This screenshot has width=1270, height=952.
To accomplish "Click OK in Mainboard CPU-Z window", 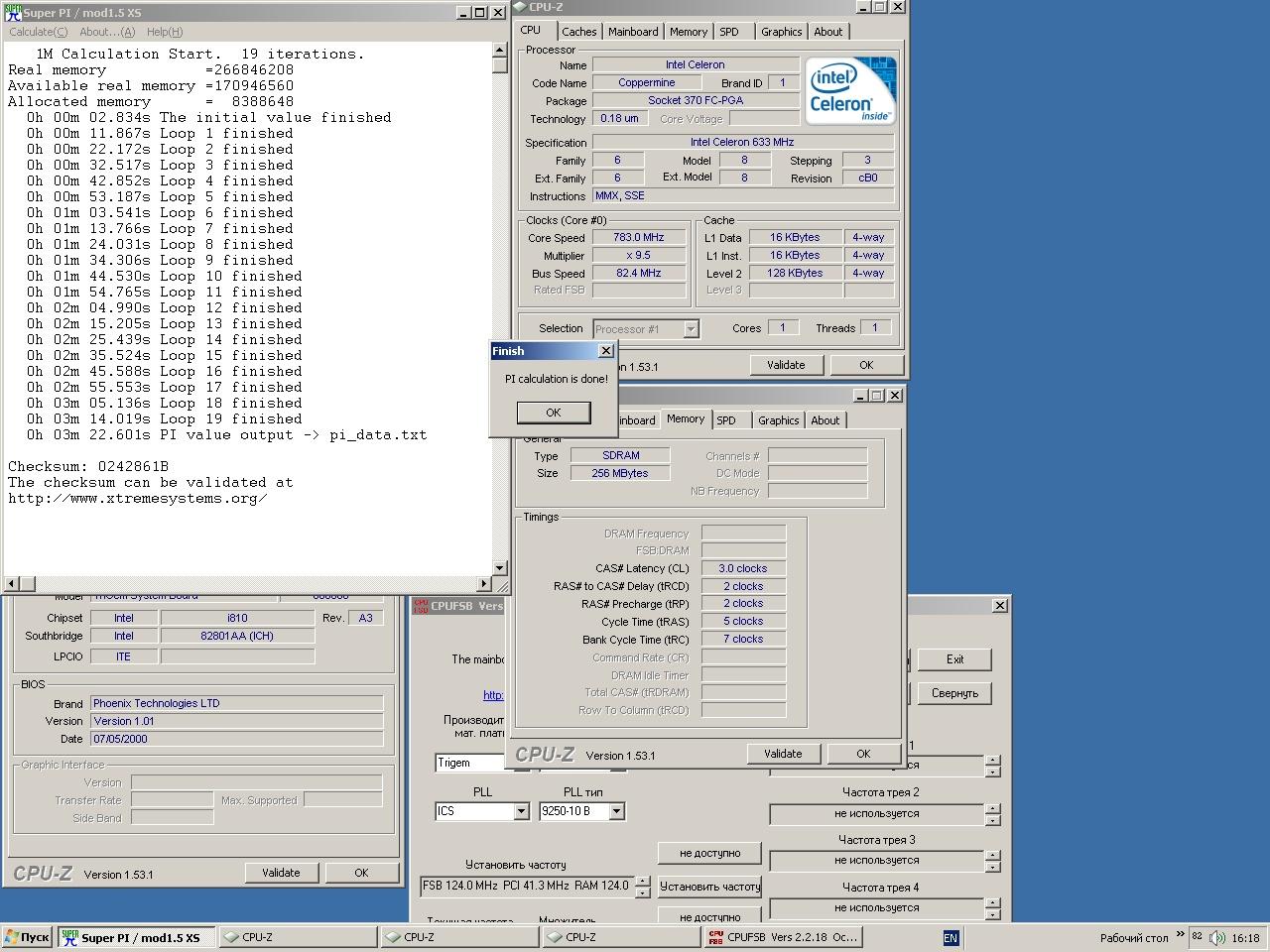I will coord(361,873).
